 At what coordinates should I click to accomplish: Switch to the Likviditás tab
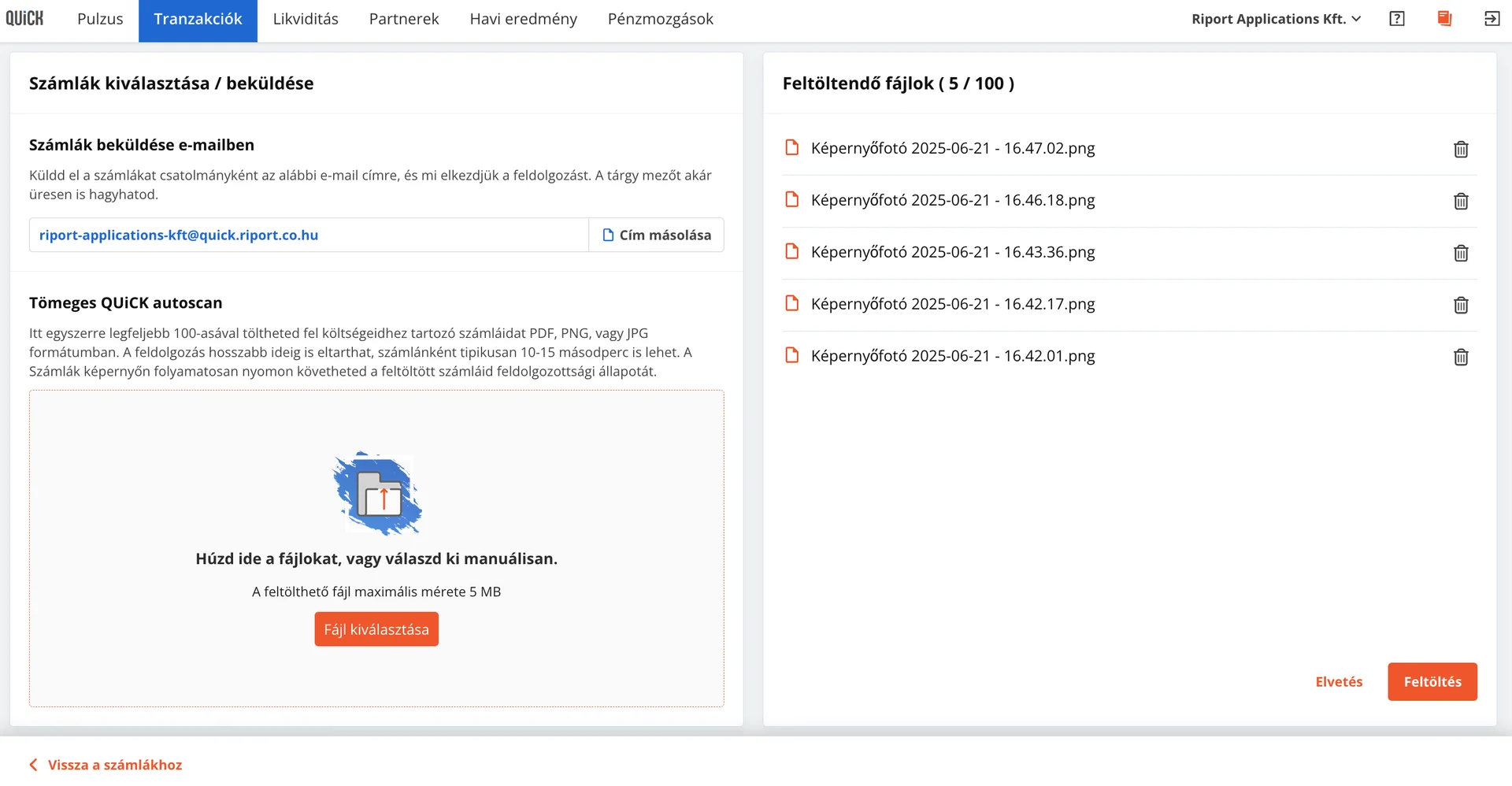click(x=306, y=19)
